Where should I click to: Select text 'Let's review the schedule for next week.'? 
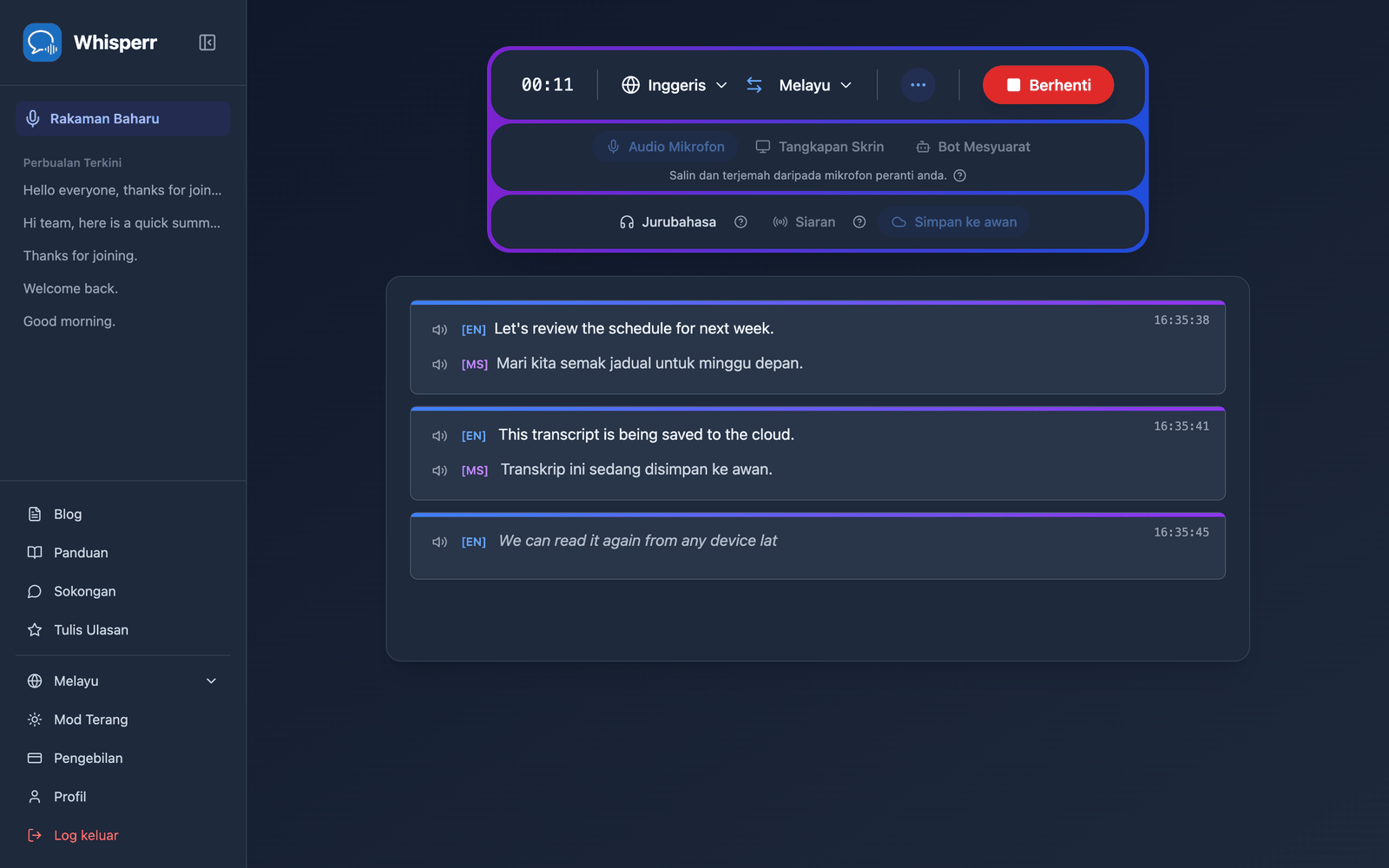[x=634, y=329]
